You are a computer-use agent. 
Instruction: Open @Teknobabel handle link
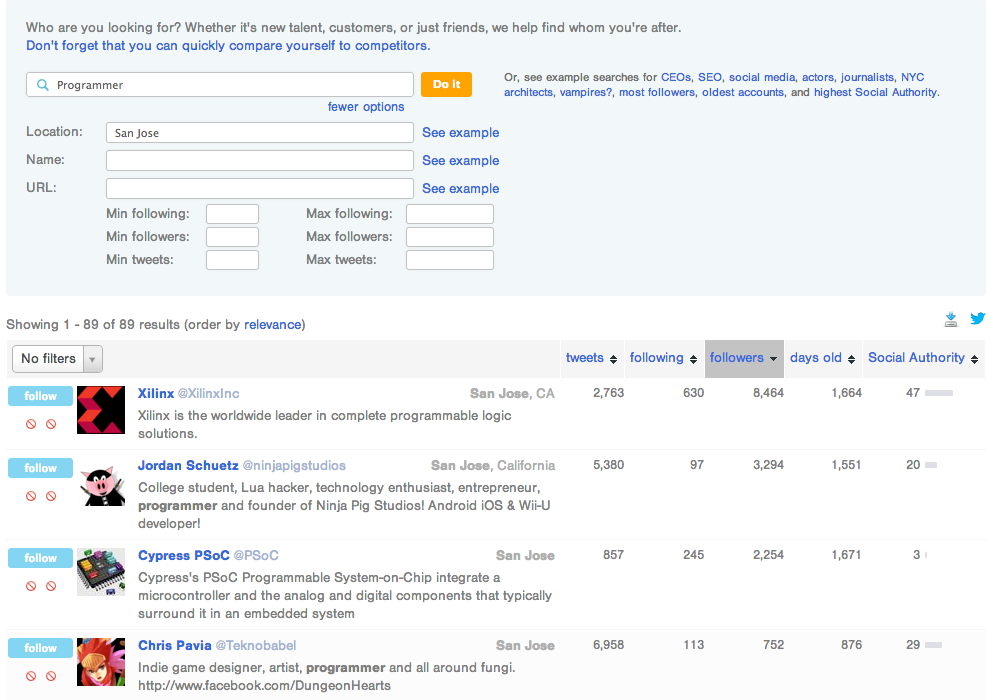[x=255, y=646]
